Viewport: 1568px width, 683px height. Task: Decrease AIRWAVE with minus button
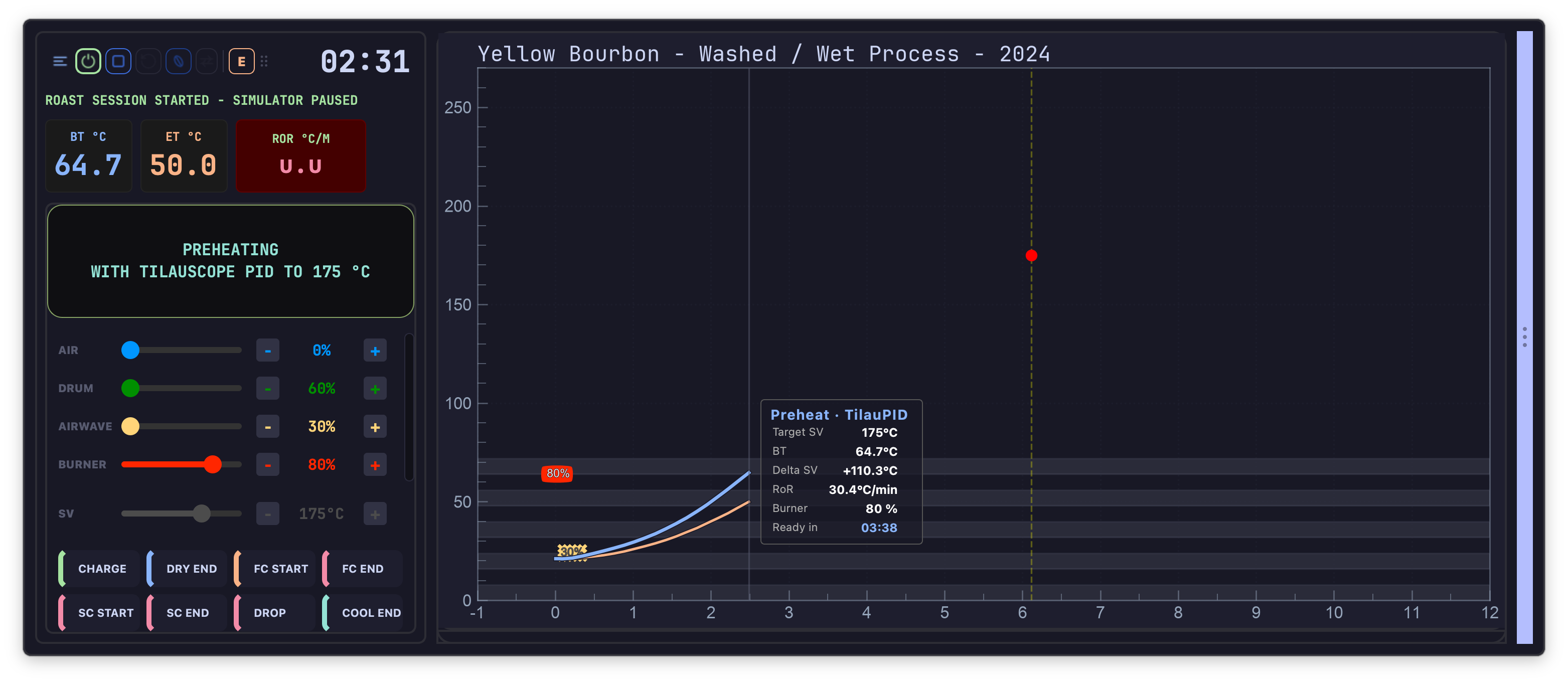pyautogui.click(x=268, y=427)
